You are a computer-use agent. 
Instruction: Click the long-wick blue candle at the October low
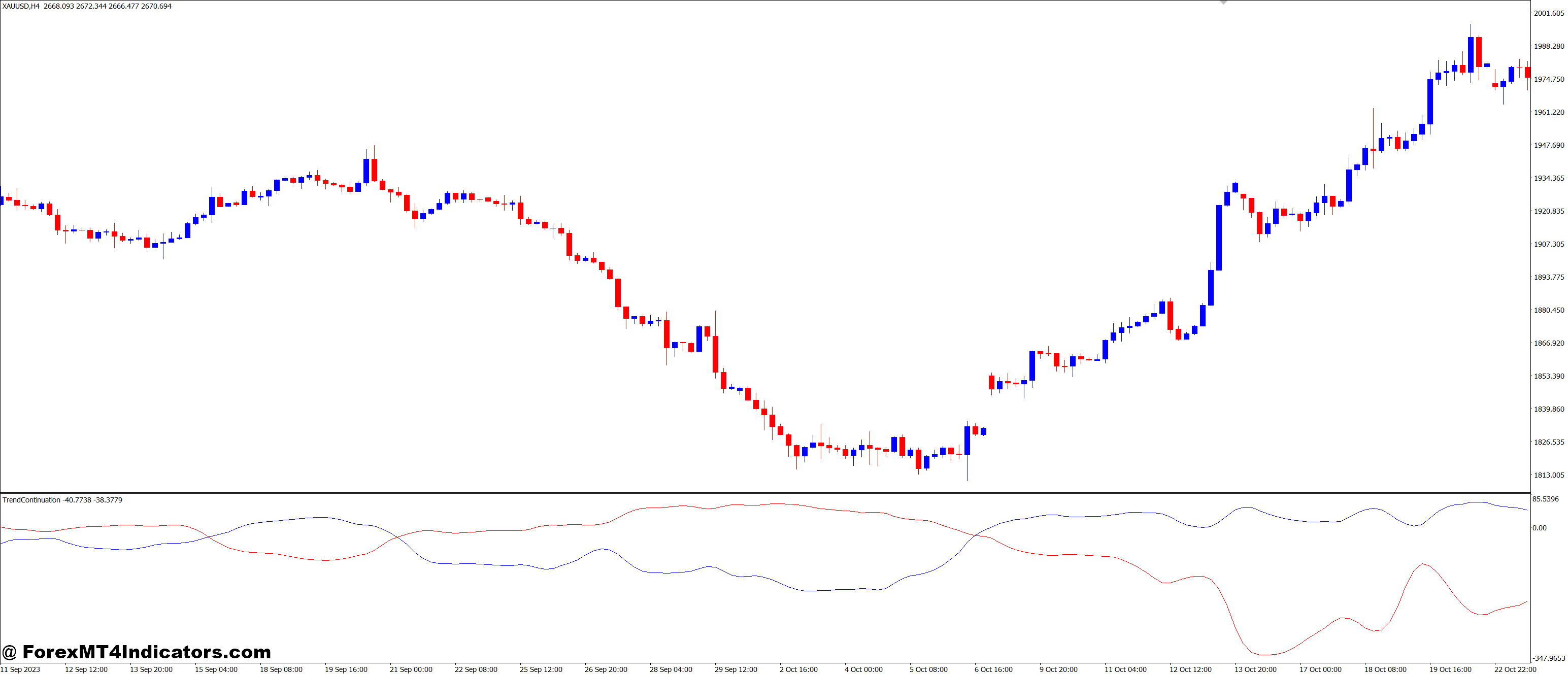click(967, 440)
